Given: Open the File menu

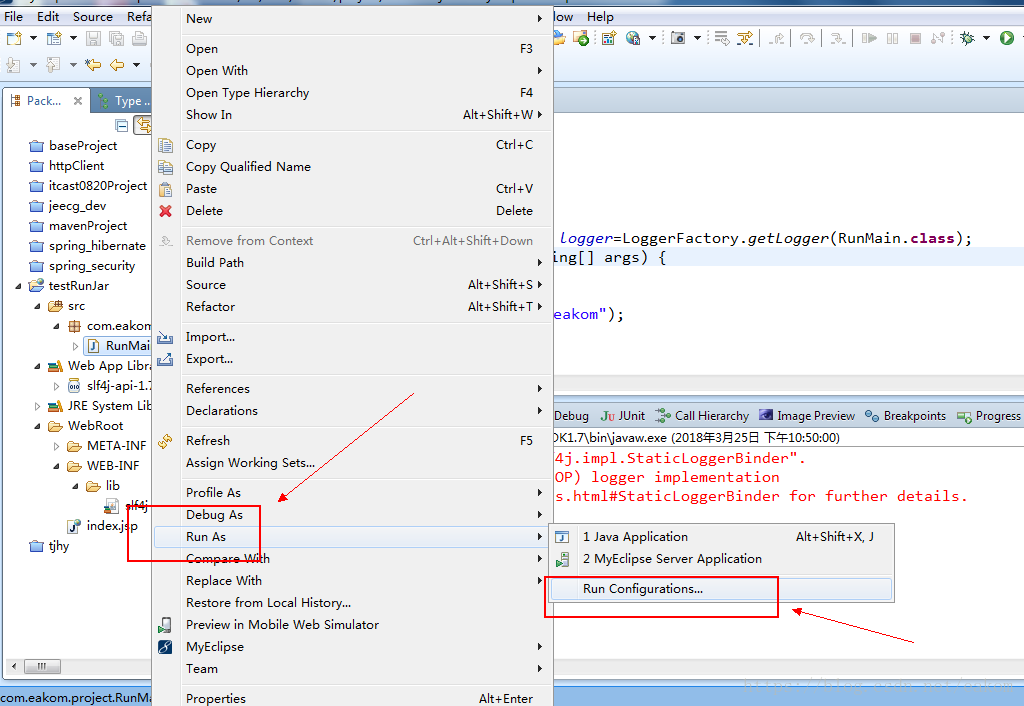Looking at the screenshot, I should point(13,16).
